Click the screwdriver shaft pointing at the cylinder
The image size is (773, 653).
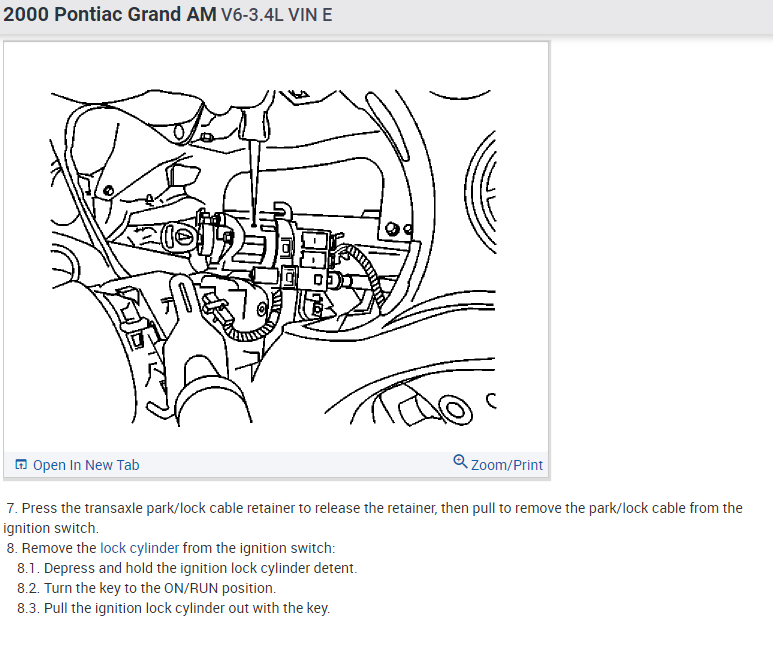click(x=253, y=182)
